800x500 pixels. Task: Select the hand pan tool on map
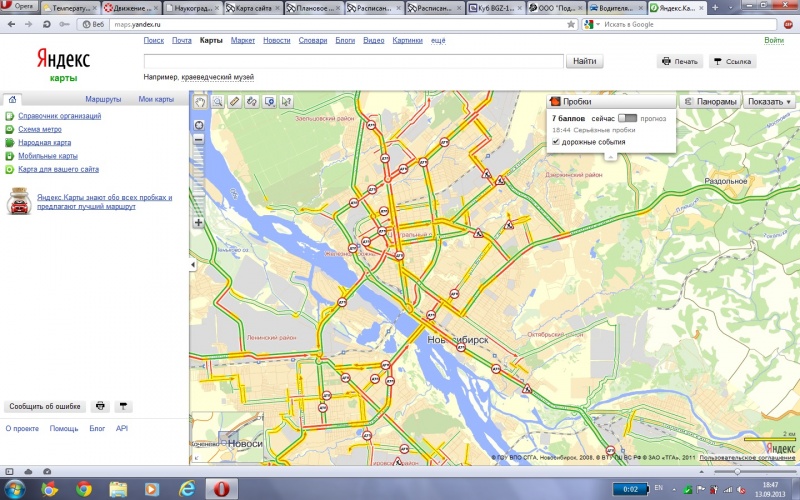tap(200, 101)
